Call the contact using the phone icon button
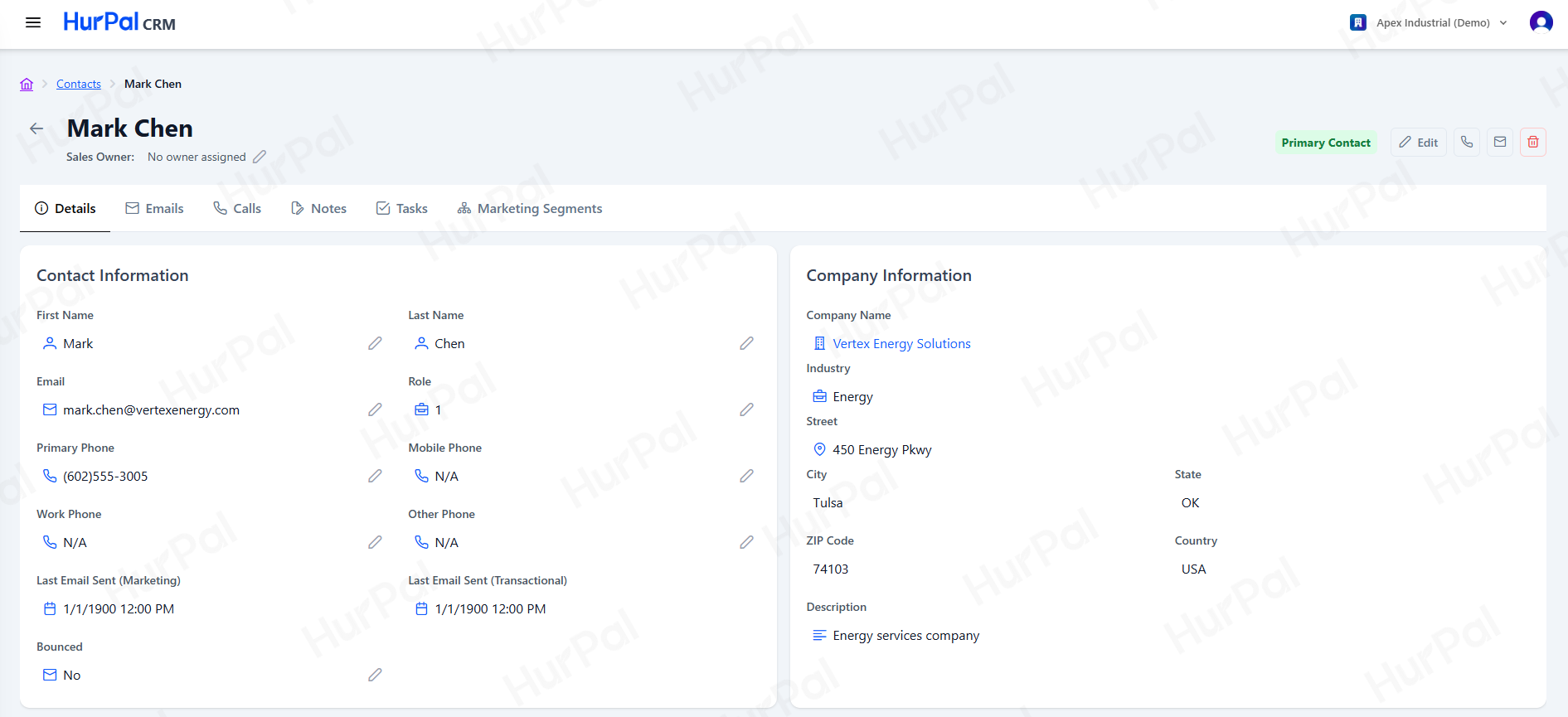Viewport: 1568px width, 717px height. (1467, 143)
